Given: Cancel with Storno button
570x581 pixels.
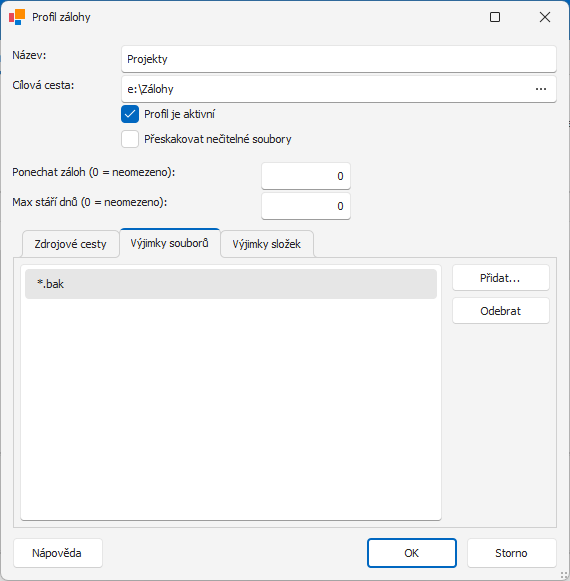Looking at the screenshot, I should [511, 553].
